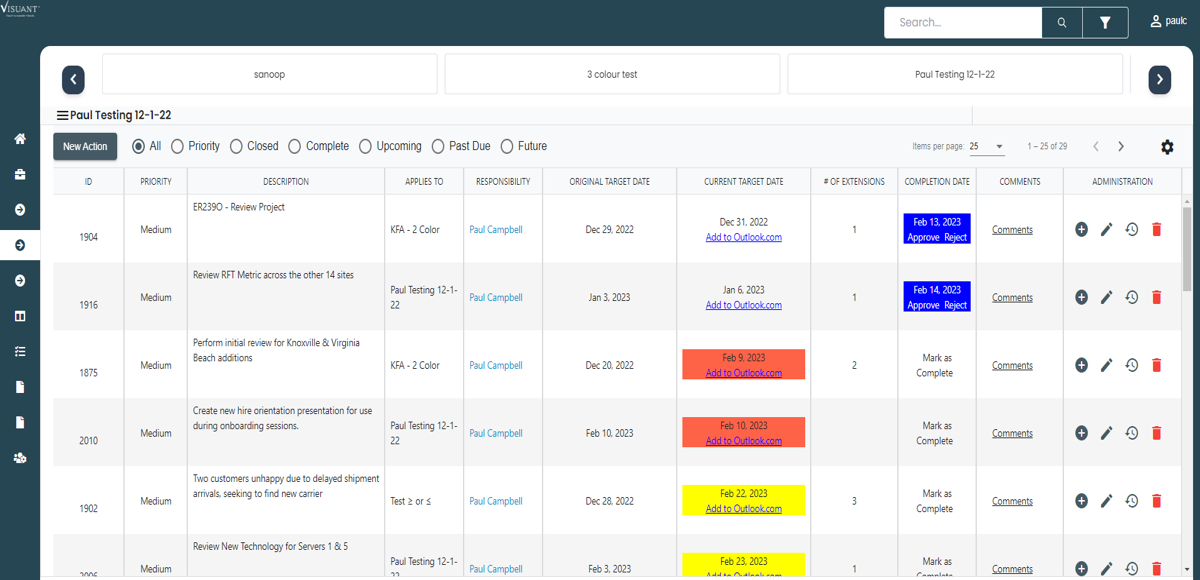Edit action 1916 with pencil icon

[1106, 298]
